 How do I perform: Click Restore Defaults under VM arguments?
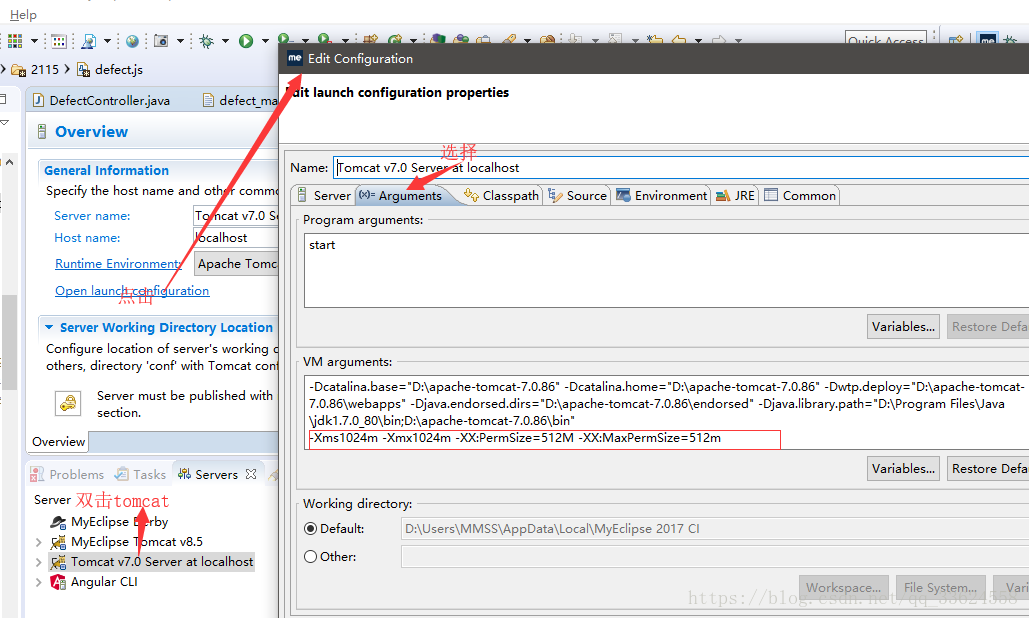pos(988,468)
